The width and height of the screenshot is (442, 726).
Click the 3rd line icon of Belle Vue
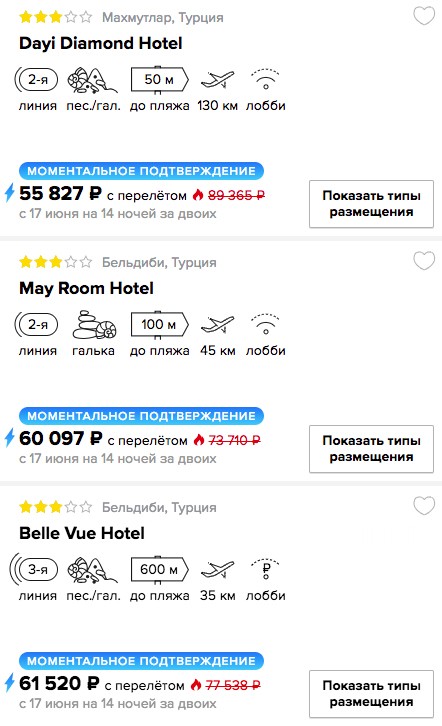pyautogui.click(x=34, y=570)
